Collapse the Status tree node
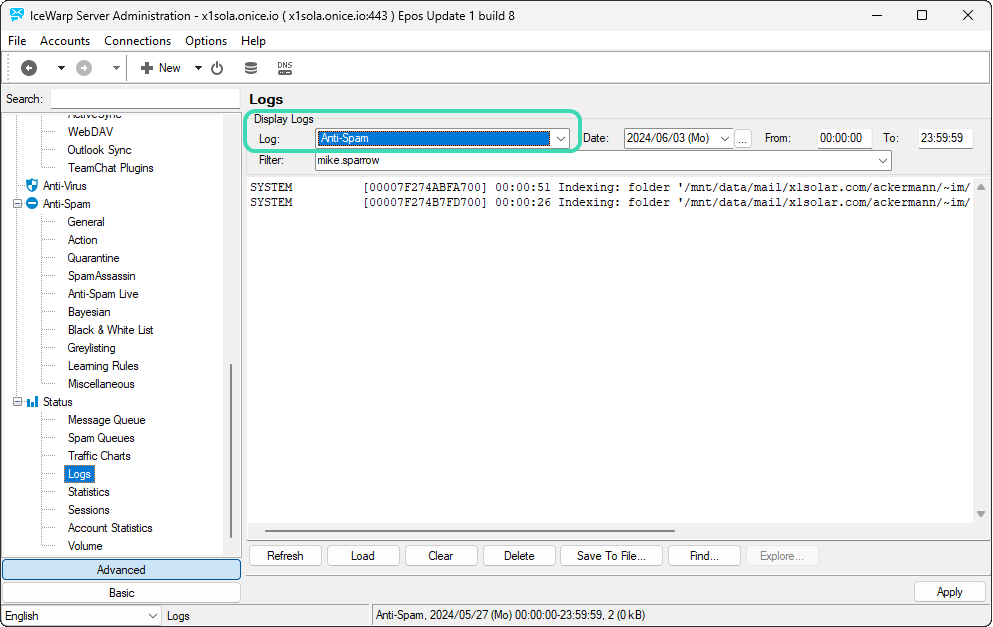The image size is (993, 627). pyautogui.click(x=18, y=402)
